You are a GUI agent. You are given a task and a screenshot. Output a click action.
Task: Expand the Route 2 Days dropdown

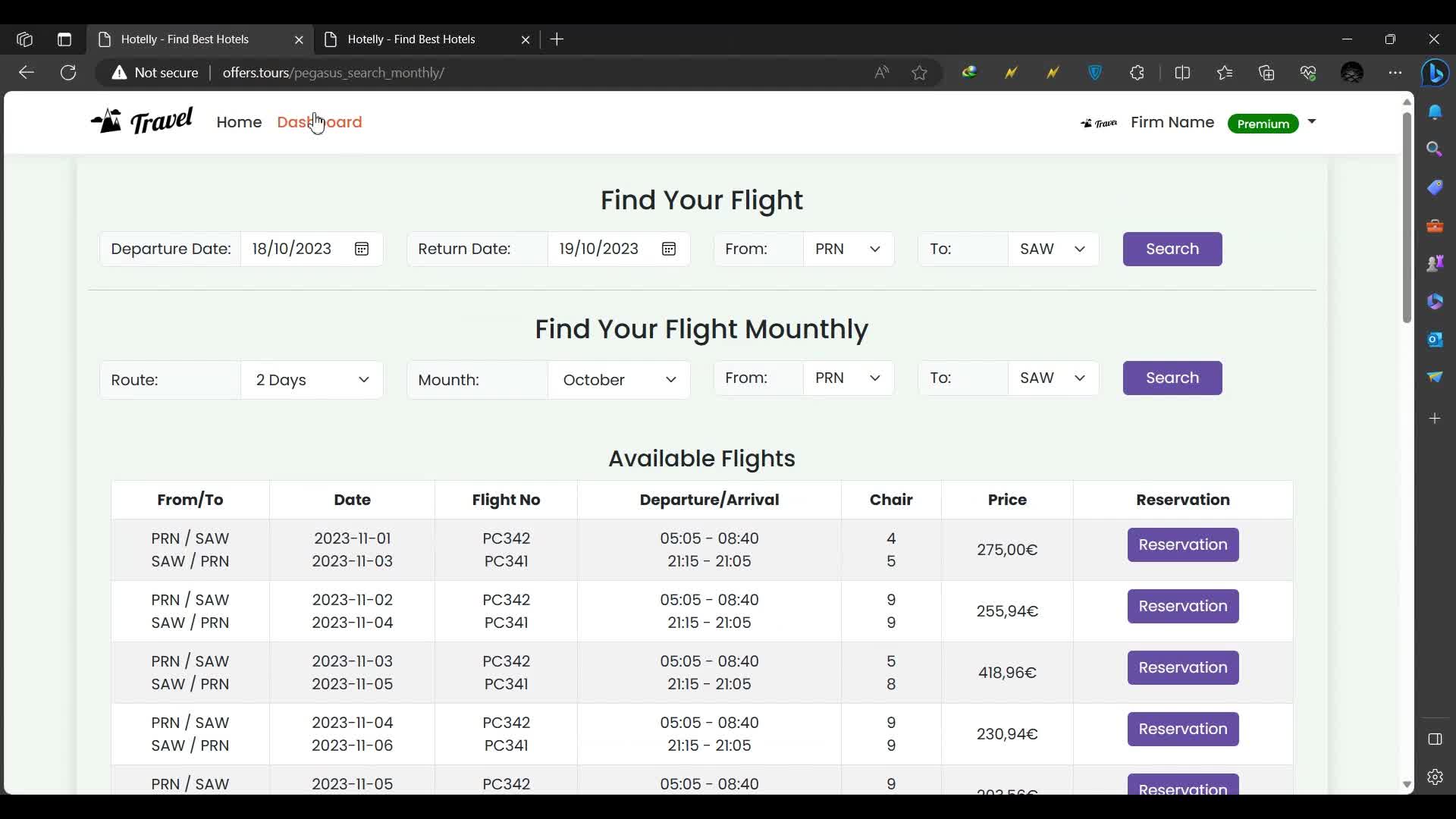[312, 380]
